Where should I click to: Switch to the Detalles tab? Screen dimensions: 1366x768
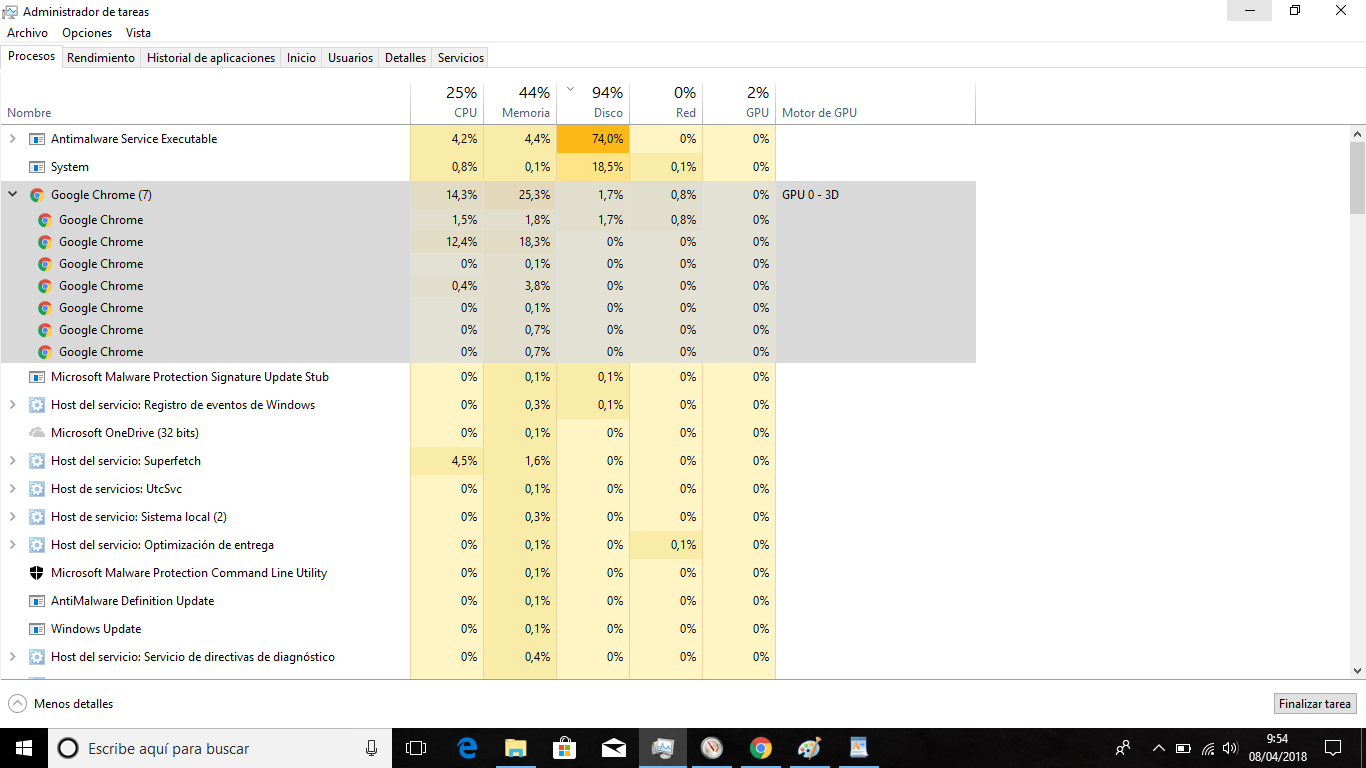[x=406, y=58]
